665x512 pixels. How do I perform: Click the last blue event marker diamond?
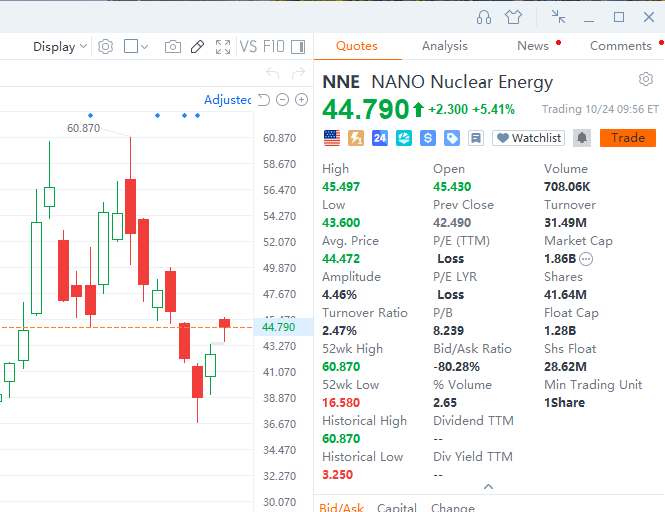coord(198,115)
